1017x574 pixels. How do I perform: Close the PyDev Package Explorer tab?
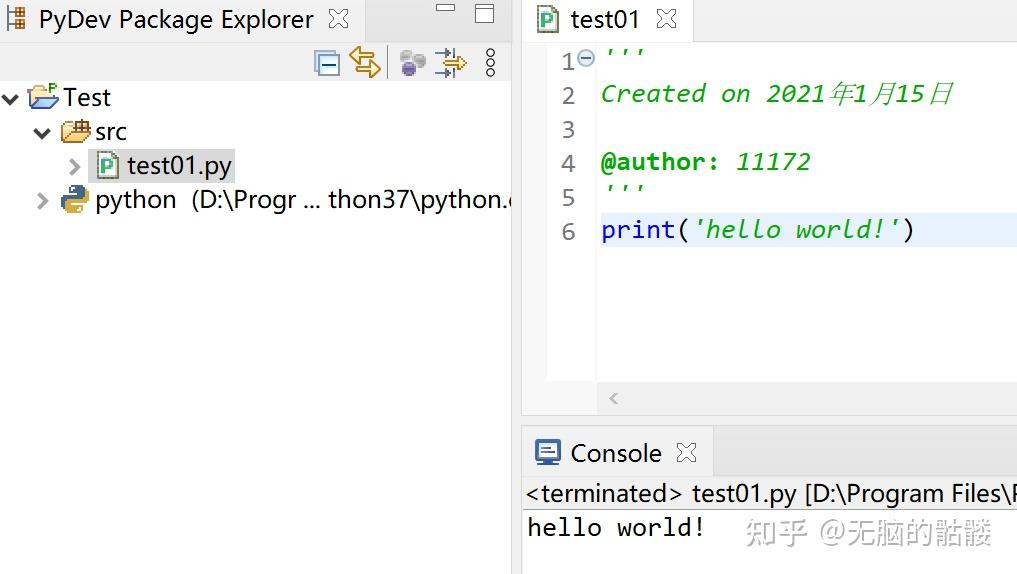339,19
